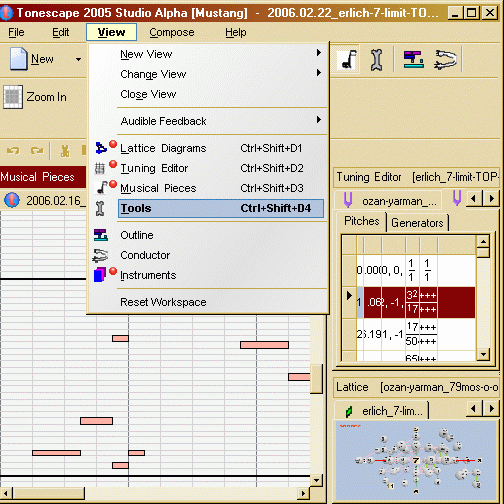Screen dimensions: 504x504
Task: Click the green lattice icon on erlich_7-lim tab
Action: coord(349,412)
